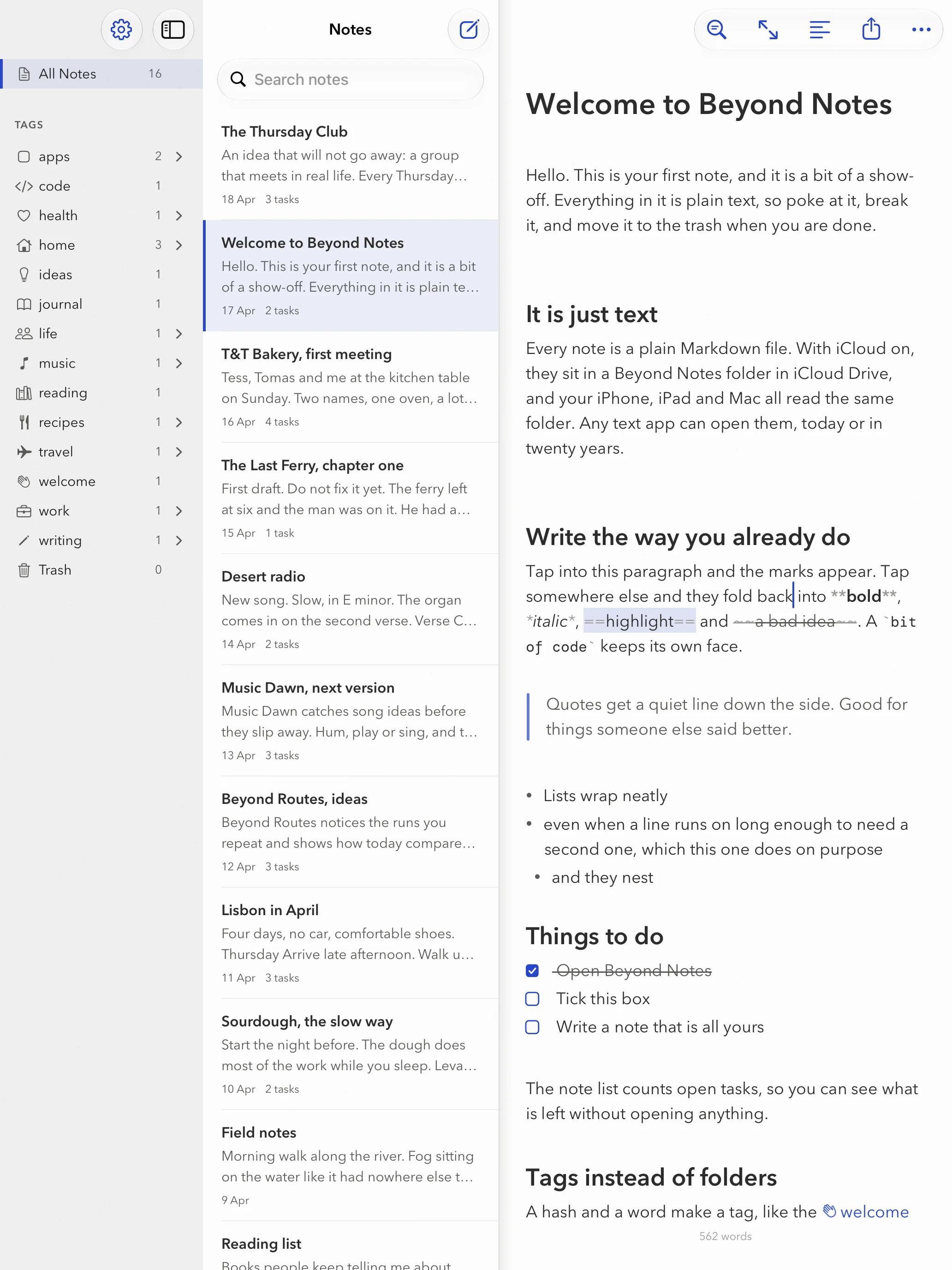
Task: Select All Notes in sidebar
Action: point(101,74)
